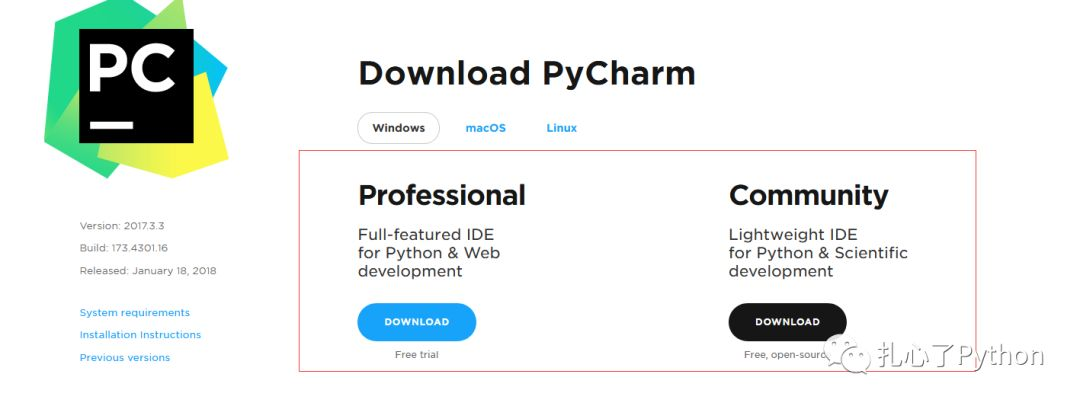Click the Build 173.4301.16 text
This screenshot has height=406, width=1080.
[x=123, y=248]
